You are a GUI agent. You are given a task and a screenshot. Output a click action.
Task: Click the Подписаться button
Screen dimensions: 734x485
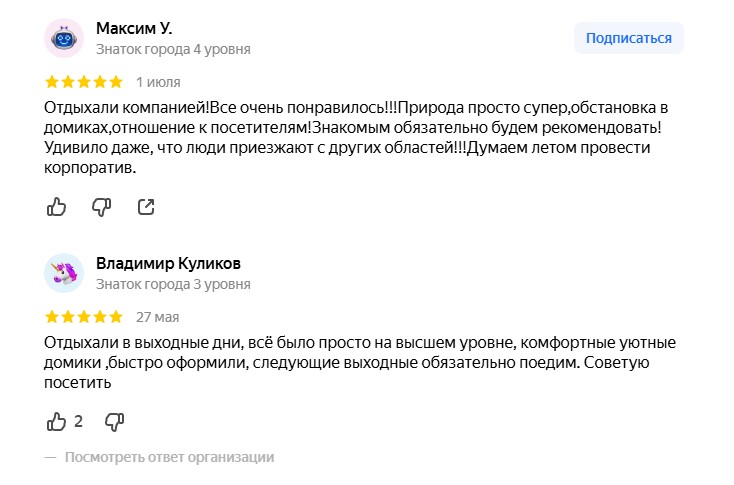pos(629,38)
